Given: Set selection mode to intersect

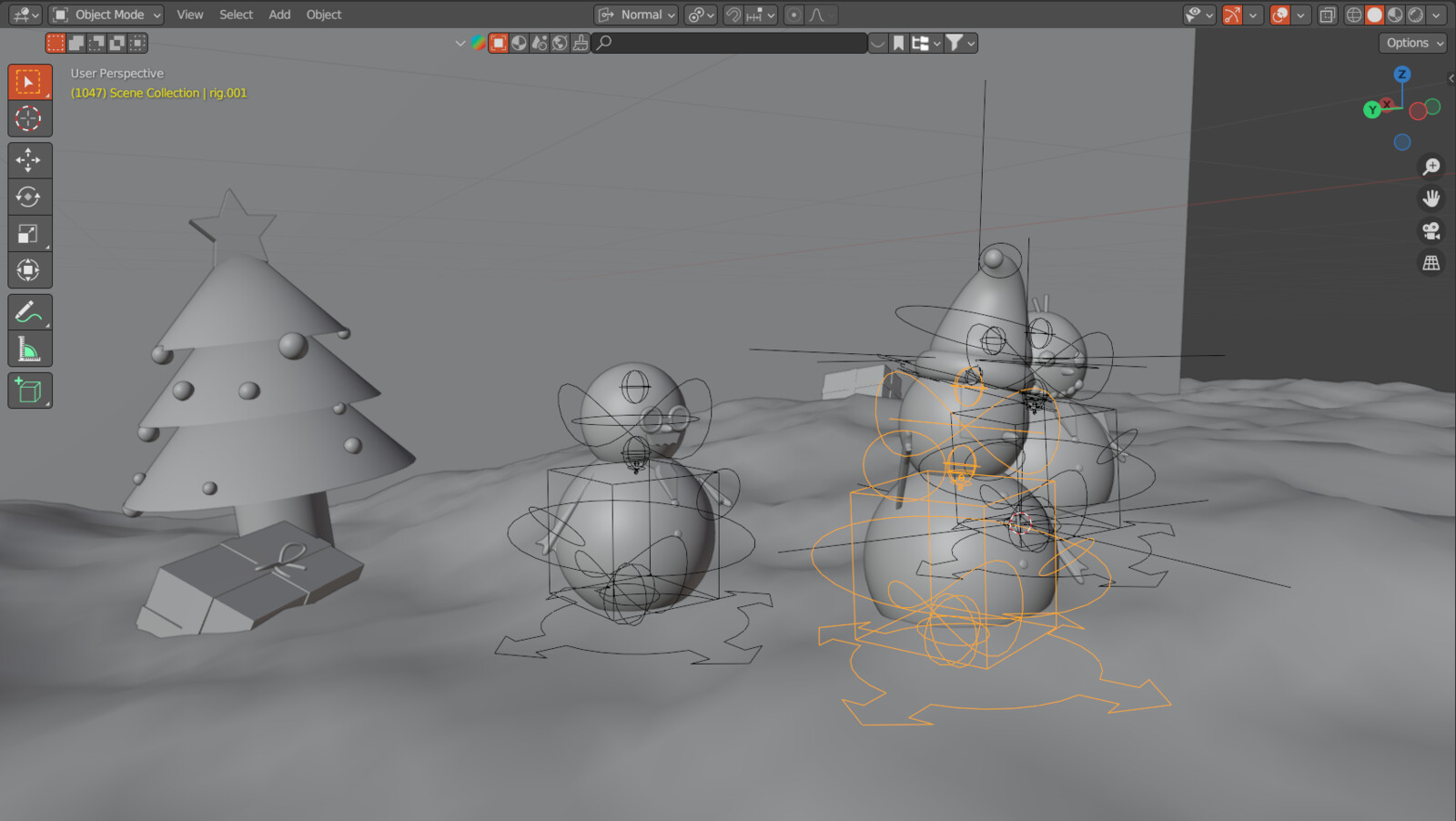Looking at the screenshot, I should click(x=137, y=43).
